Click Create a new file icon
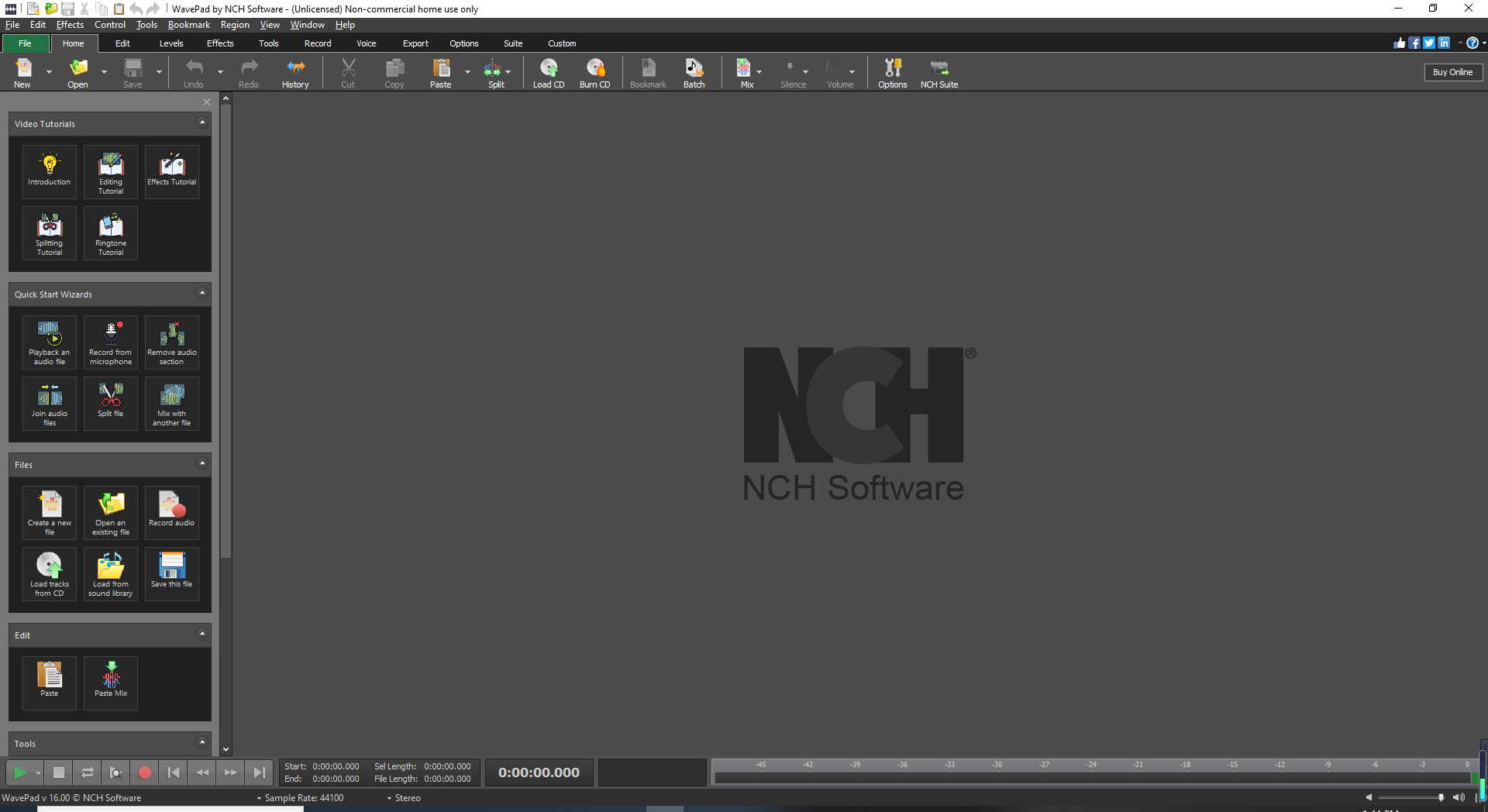Viewport: 1488px width, 812px height. pyautogui.click(x=50, y=512)
